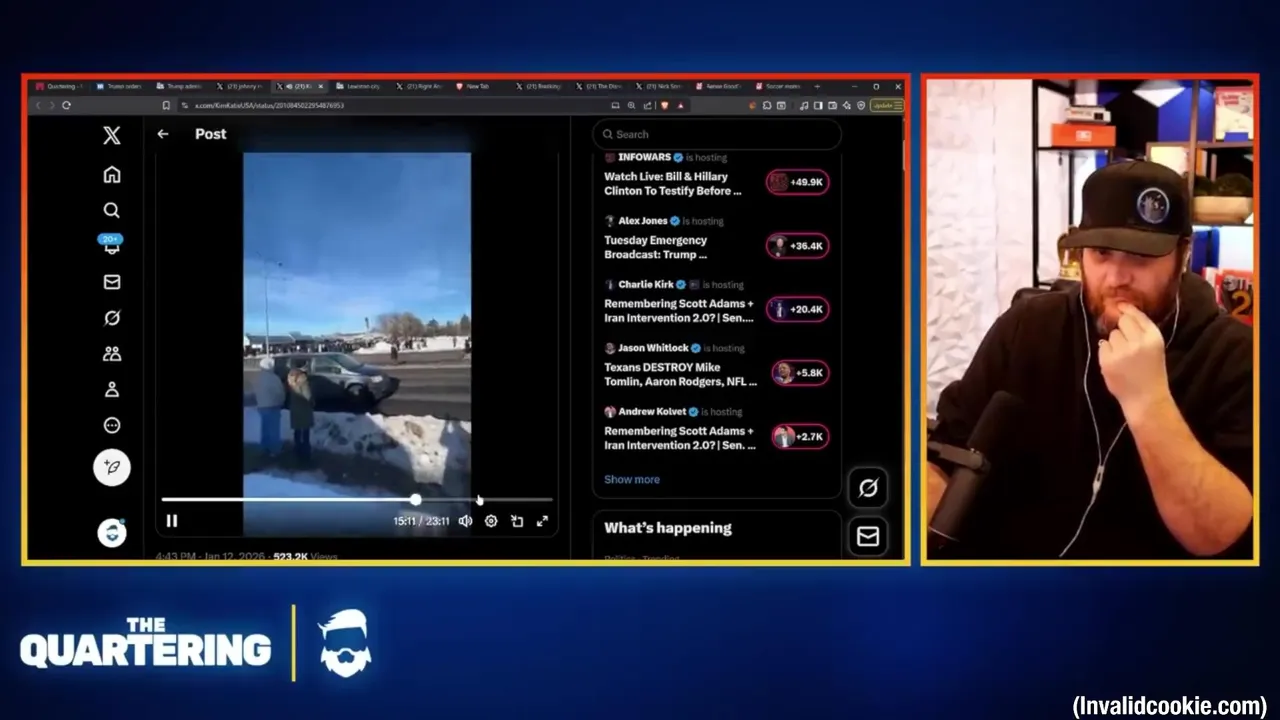Click the +20.4K listeners pill
The image size is (1280, 720).
[x=797, y=309]
